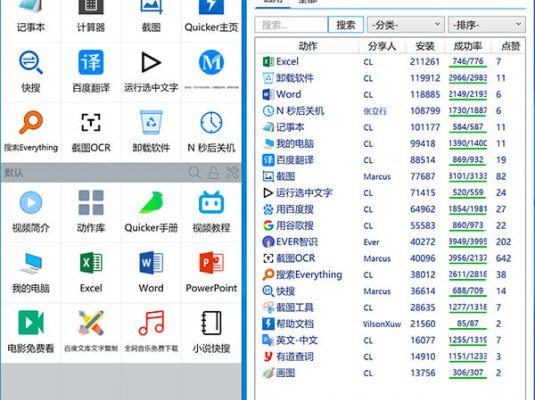
Task: Sort by the 分享人 column header
Action: click(x=382, y=46)
